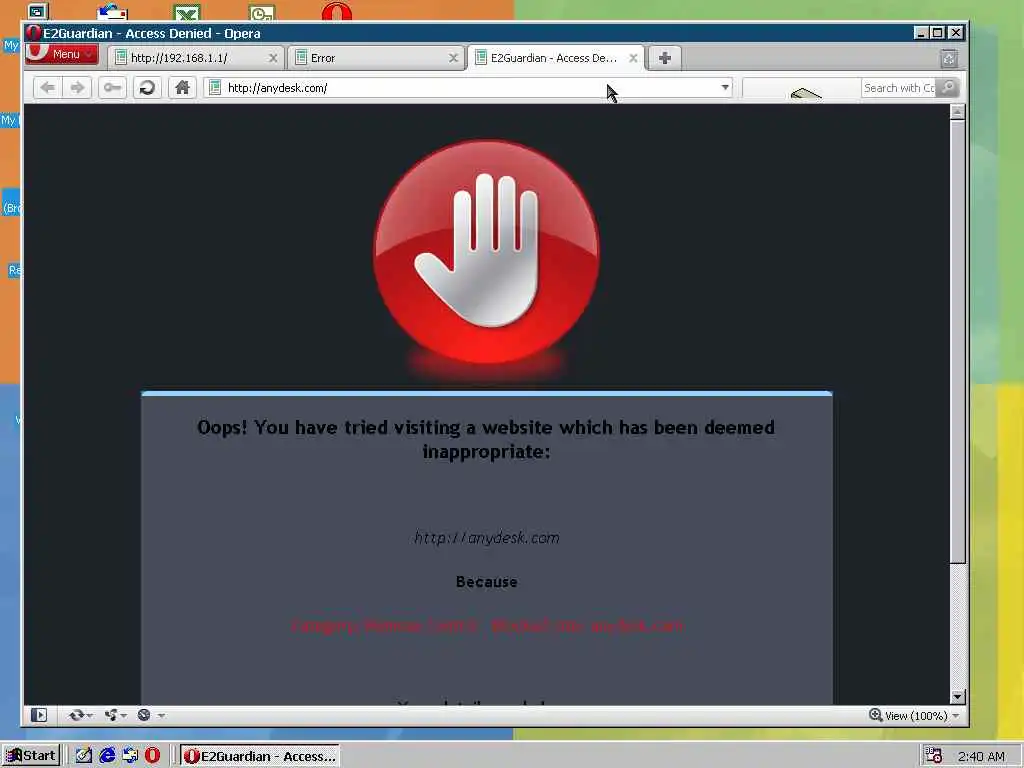Close the http://192.168.1.1/ tab
Image resolution: width=1024 pixels, height=768 pixels.
click(x=273, y=58)
